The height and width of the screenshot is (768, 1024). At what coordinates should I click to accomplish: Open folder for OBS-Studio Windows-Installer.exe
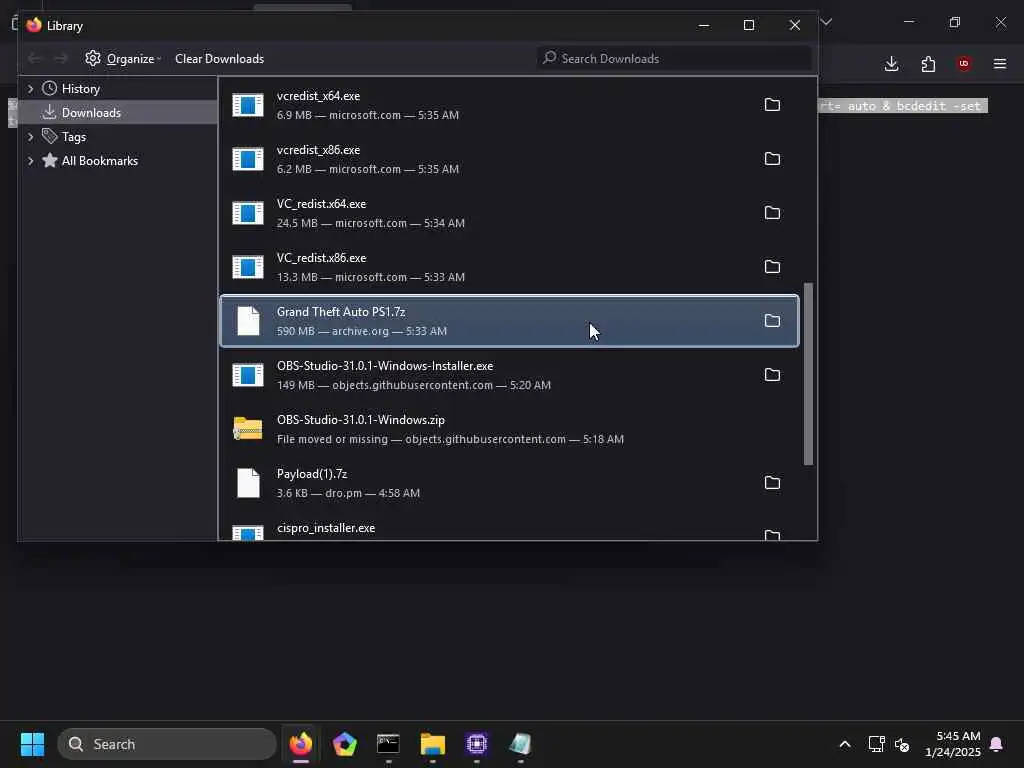pos(772,375)
